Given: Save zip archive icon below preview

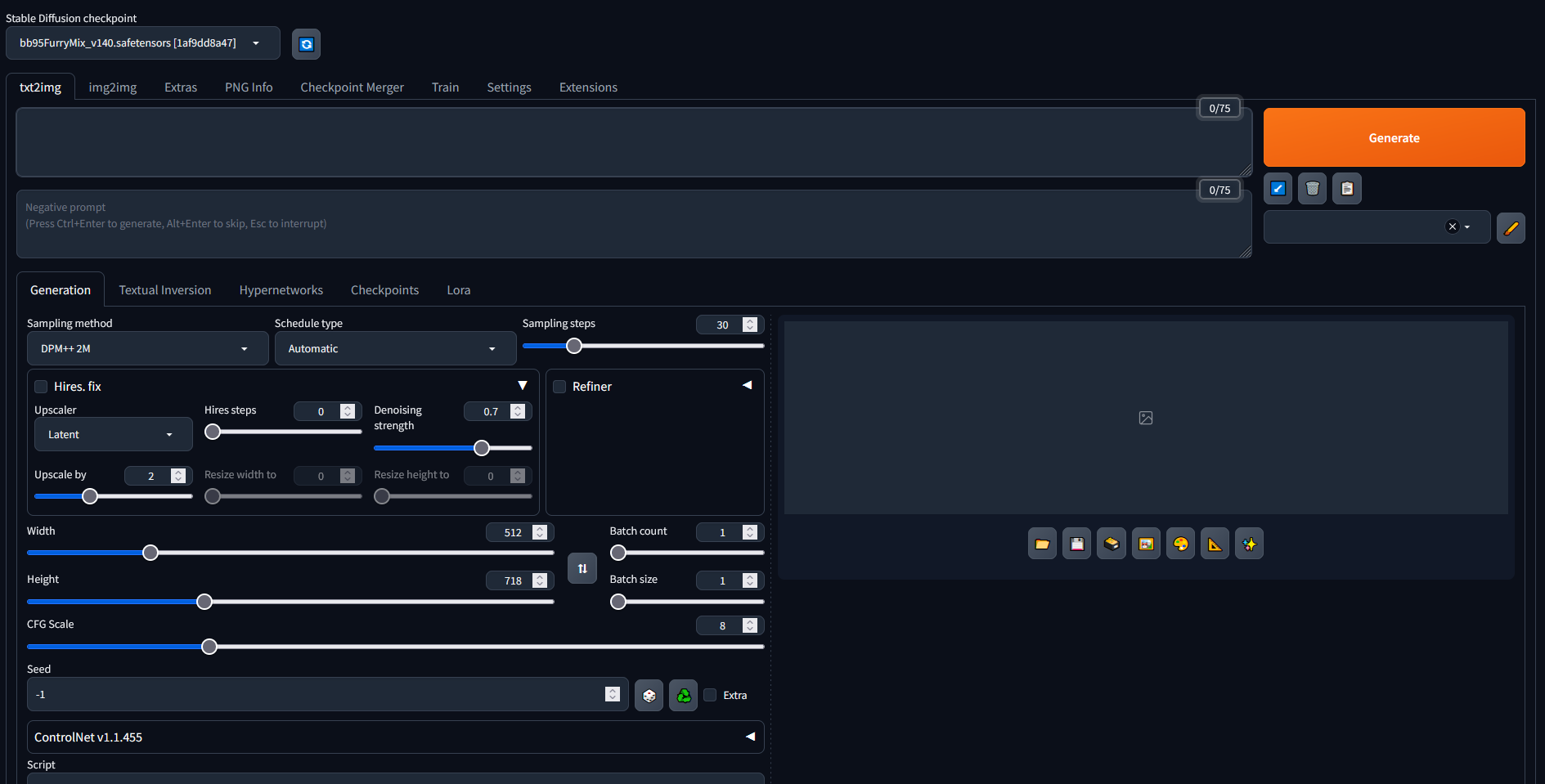Looking at the screenshot, I should [1111, 544].
